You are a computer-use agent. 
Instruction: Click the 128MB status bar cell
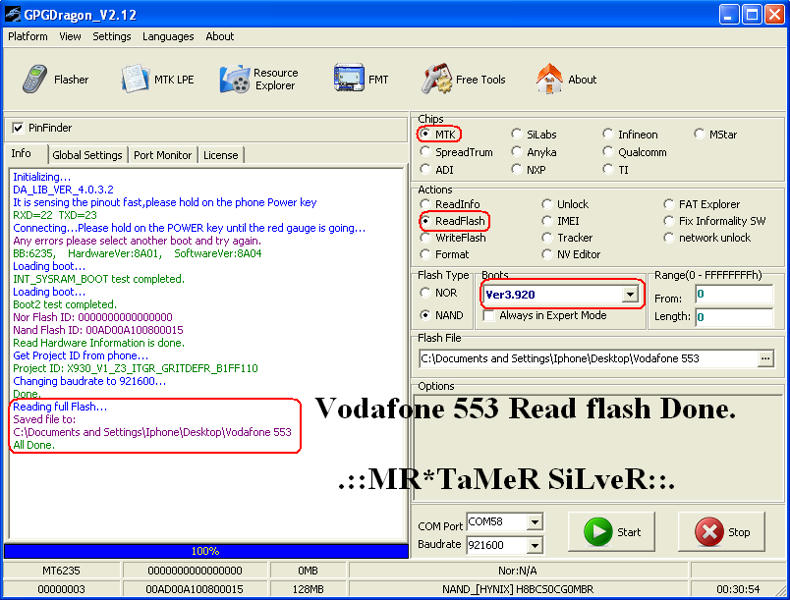(x=308, y=589)
